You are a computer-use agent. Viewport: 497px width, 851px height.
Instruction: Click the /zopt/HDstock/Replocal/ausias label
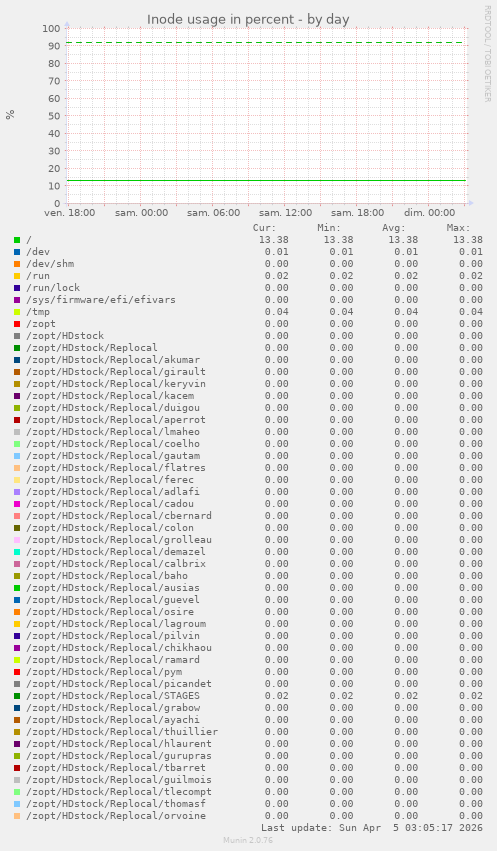pyautogui.click(x=113, y=587)
